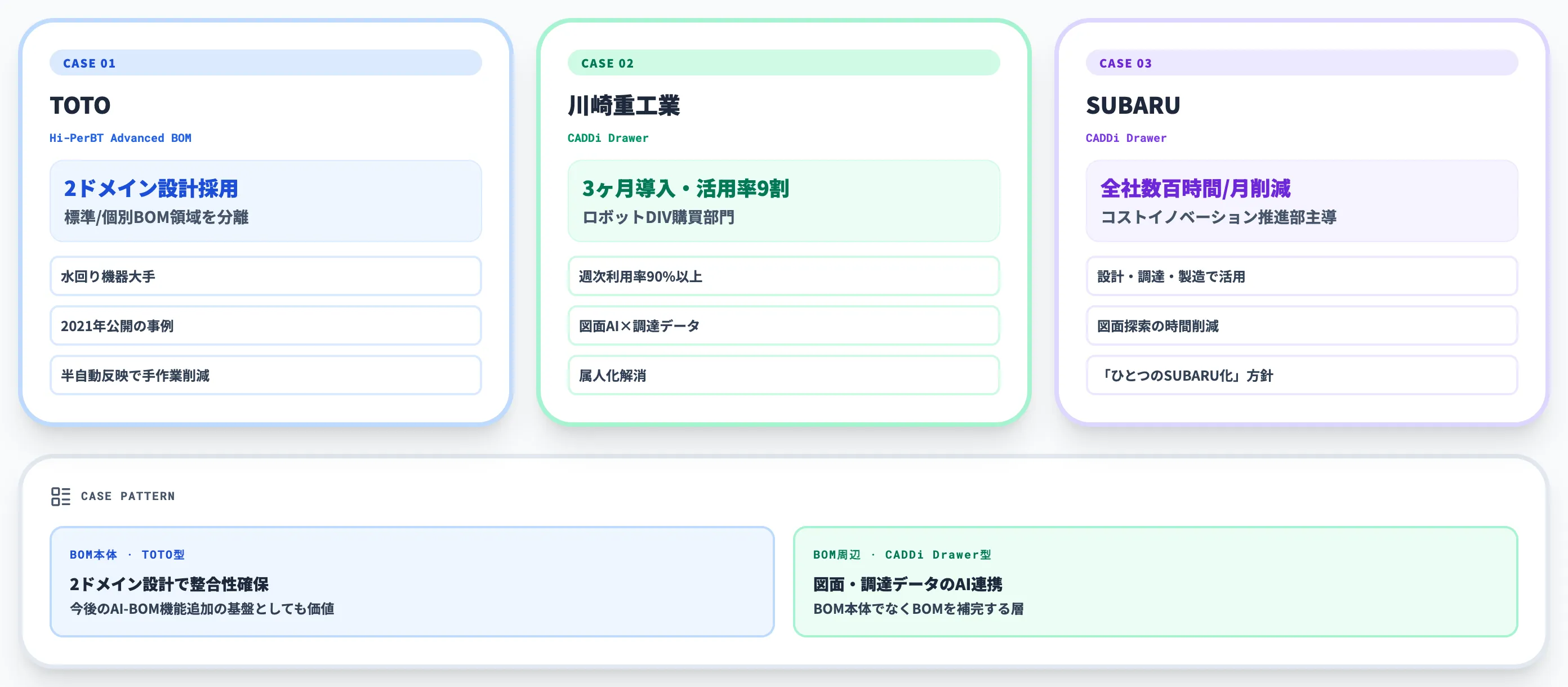
Task: Click the Hi-PerBT Advanced BOM label
Action: pos(121,138)
